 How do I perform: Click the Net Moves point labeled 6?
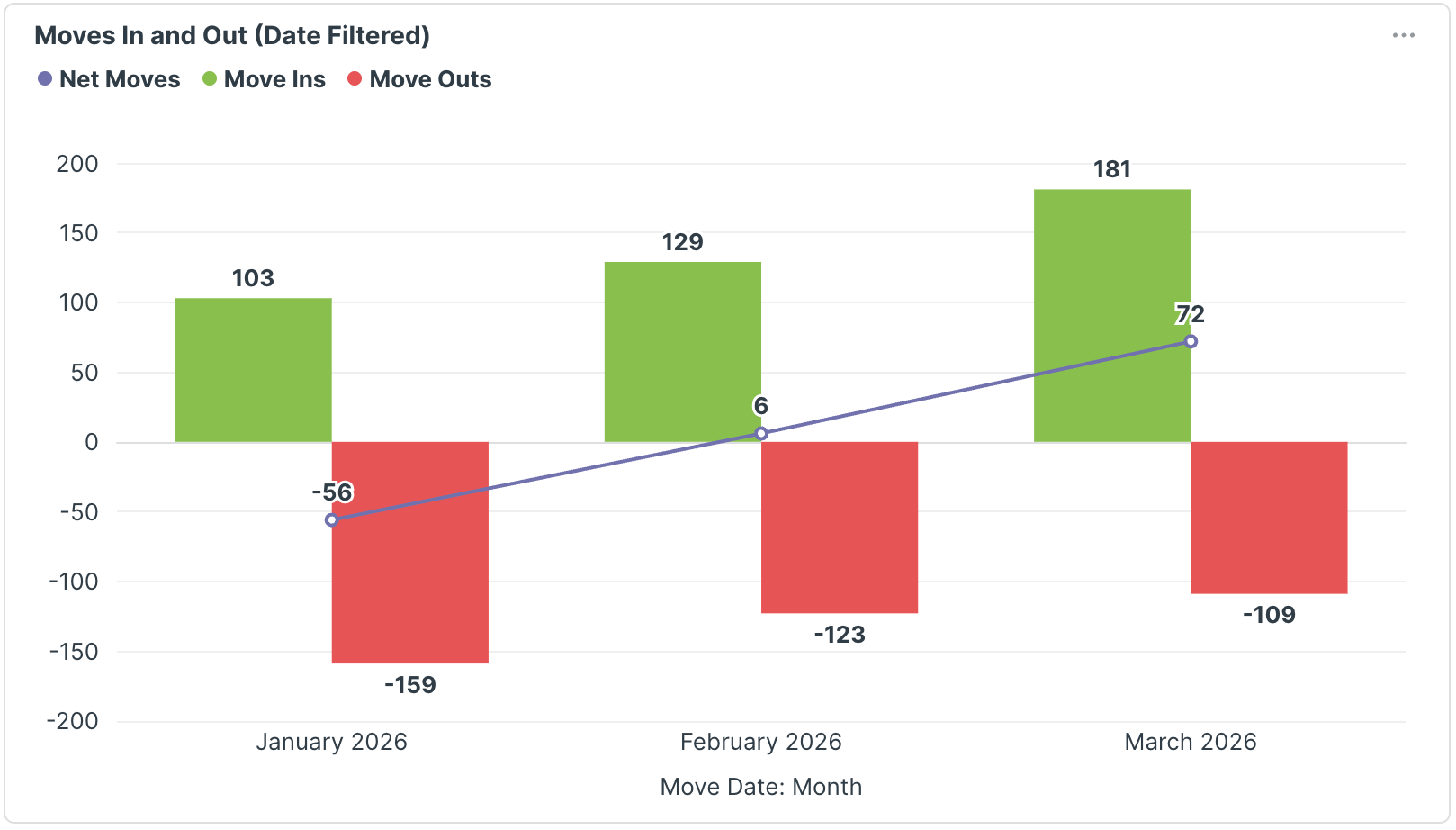761,434
